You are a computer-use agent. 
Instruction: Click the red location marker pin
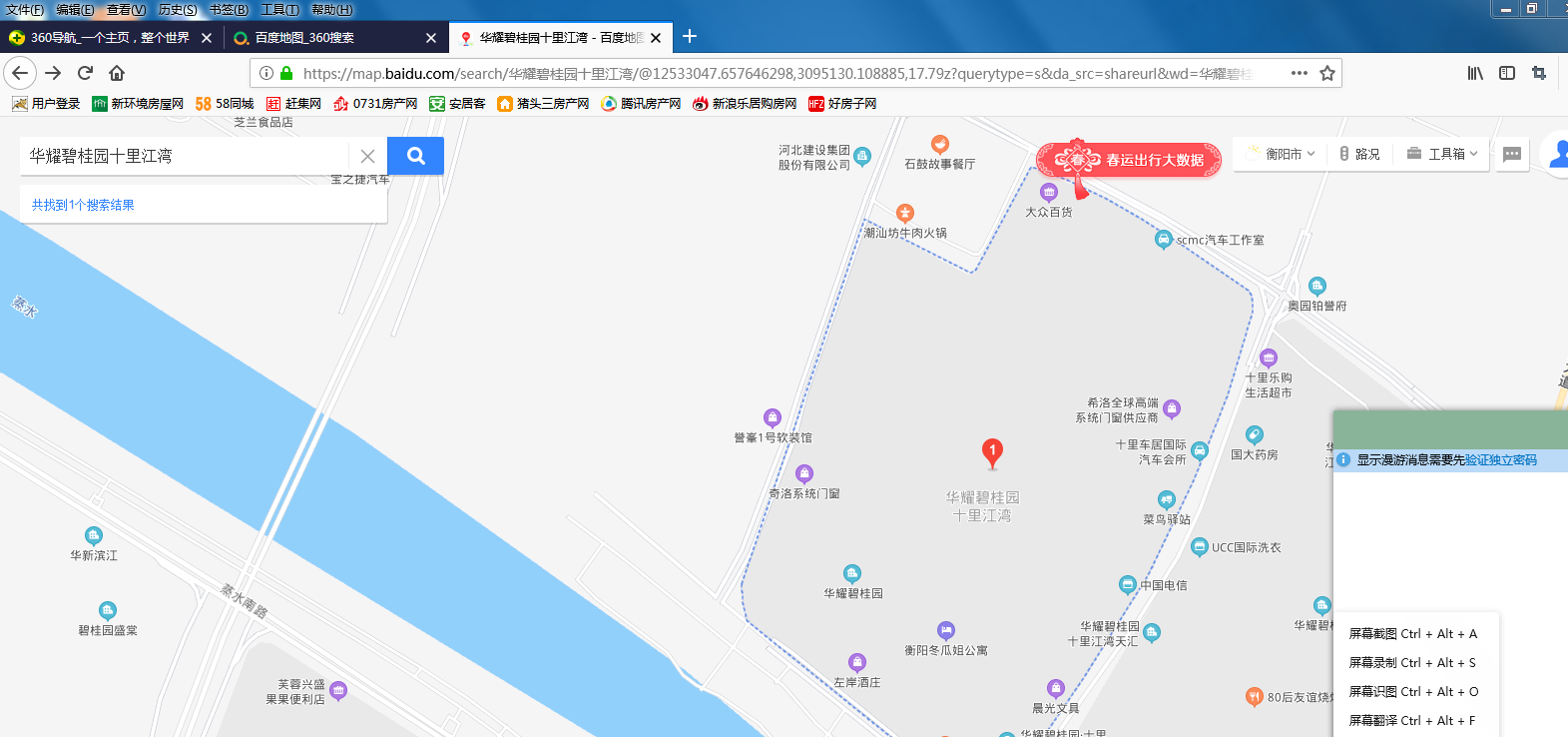992,452
